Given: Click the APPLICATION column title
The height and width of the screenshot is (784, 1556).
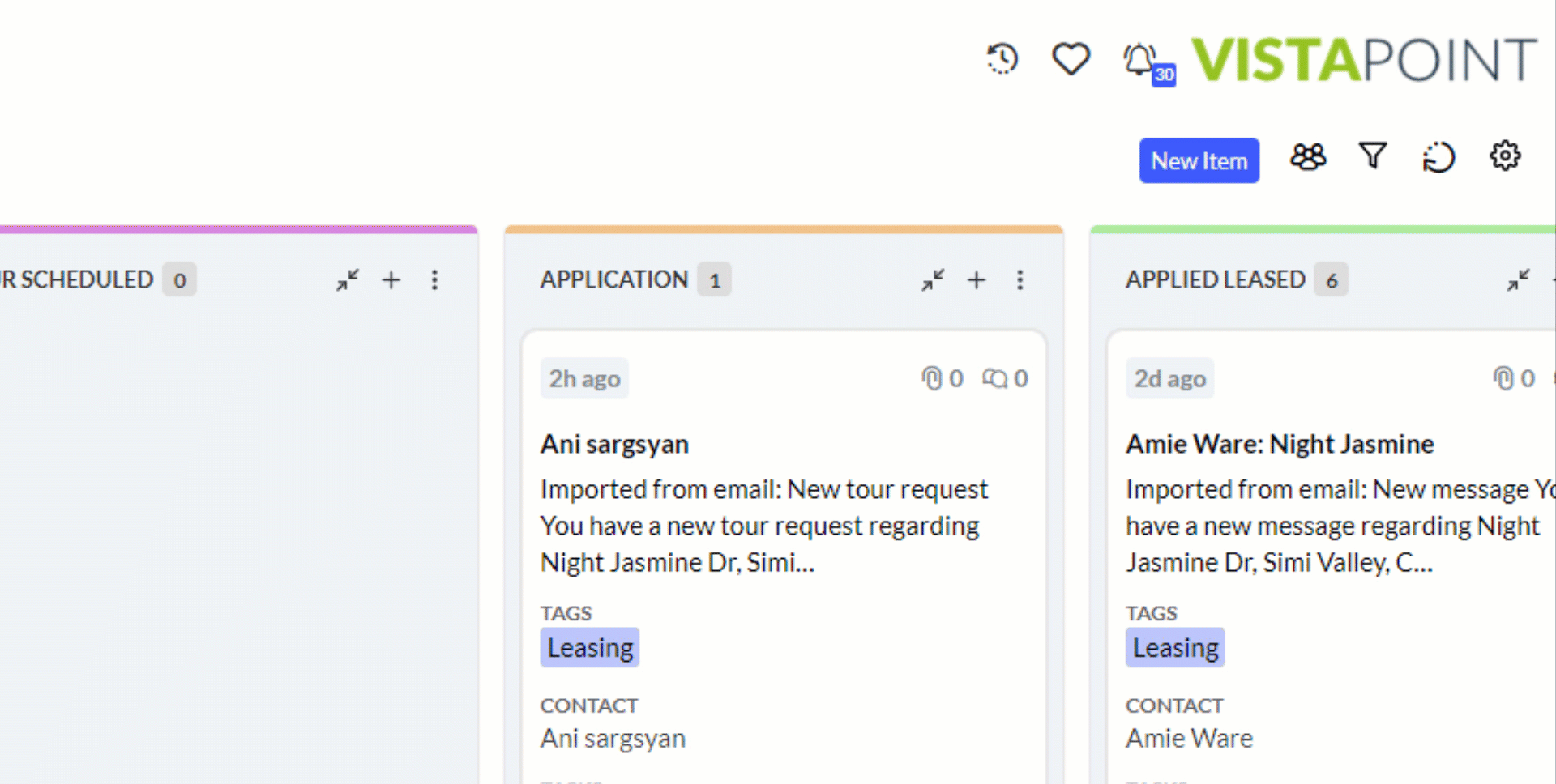Looking at the screenshot, I should (x=613, y=279).
